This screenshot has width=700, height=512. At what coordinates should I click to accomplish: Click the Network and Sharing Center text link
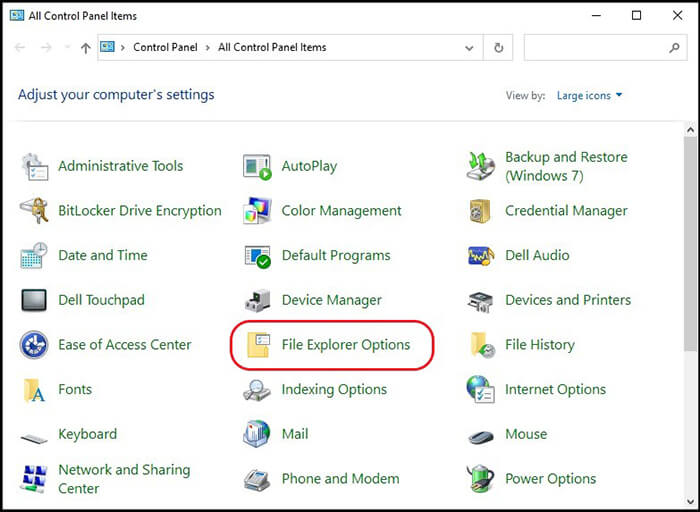[124, 479]
